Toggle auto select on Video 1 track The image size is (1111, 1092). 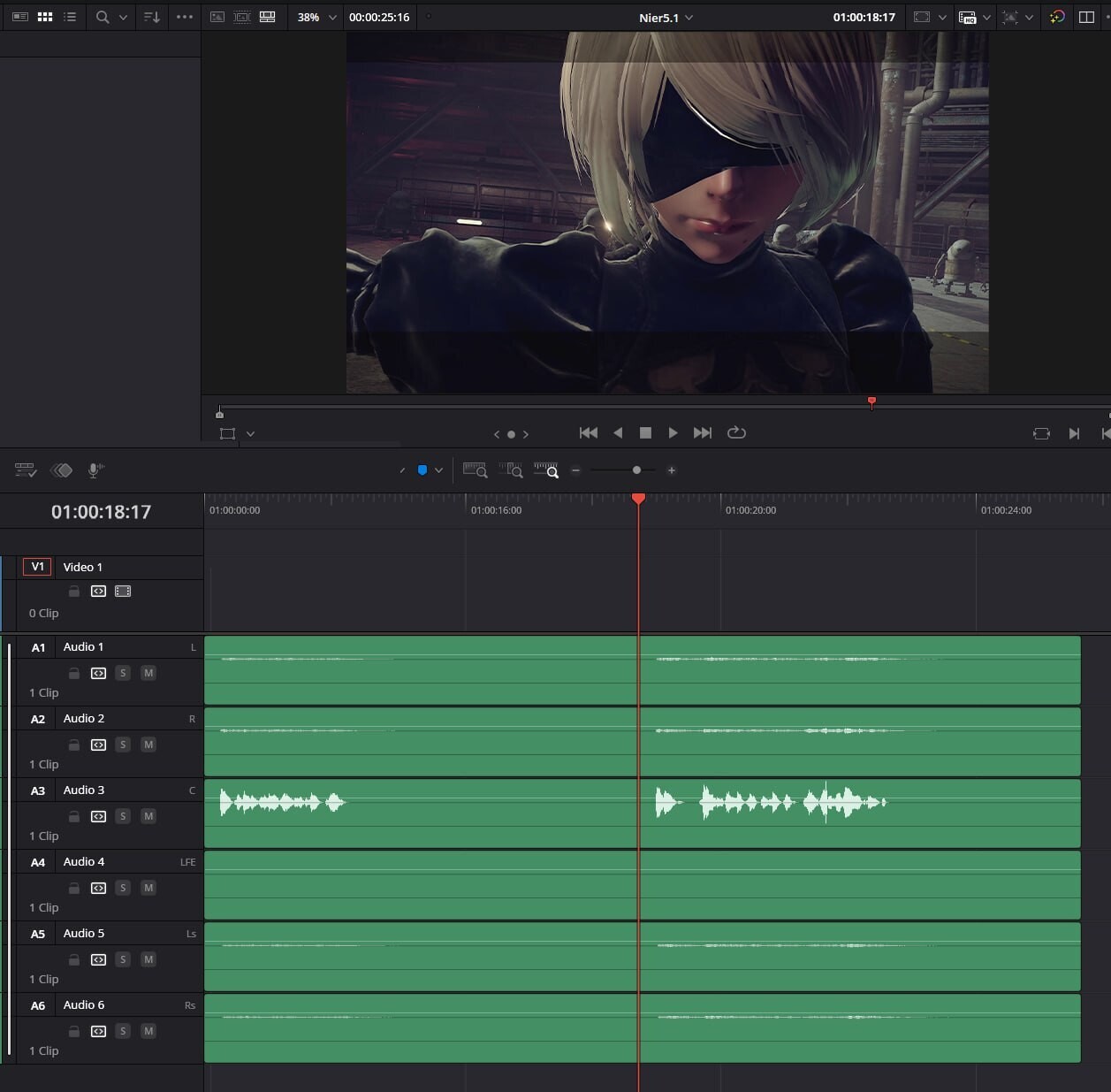[98, 591]
